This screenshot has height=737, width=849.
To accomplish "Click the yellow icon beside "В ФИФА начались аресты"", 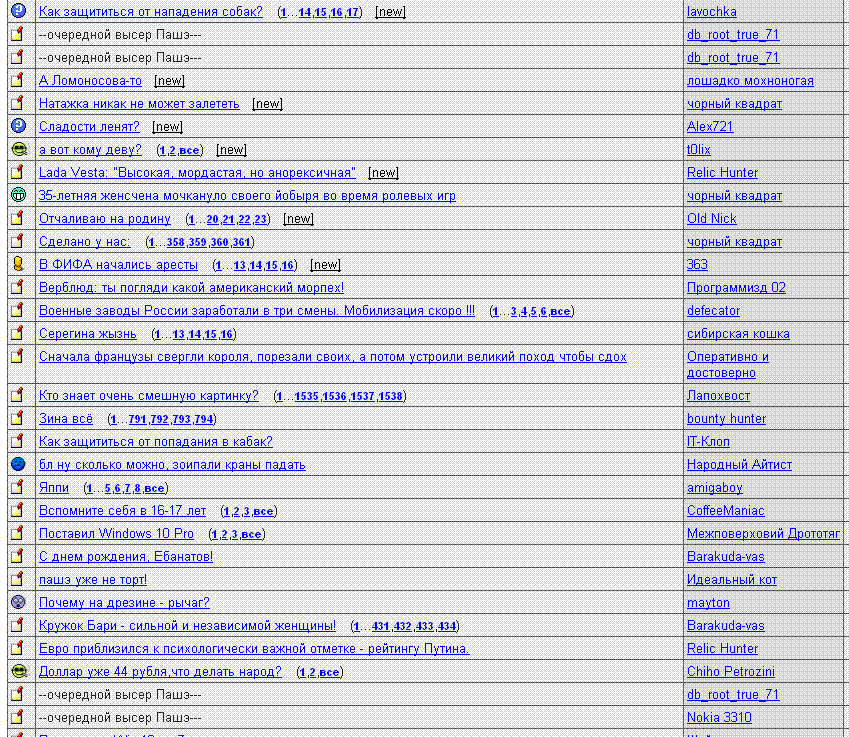I will (17, 264).
